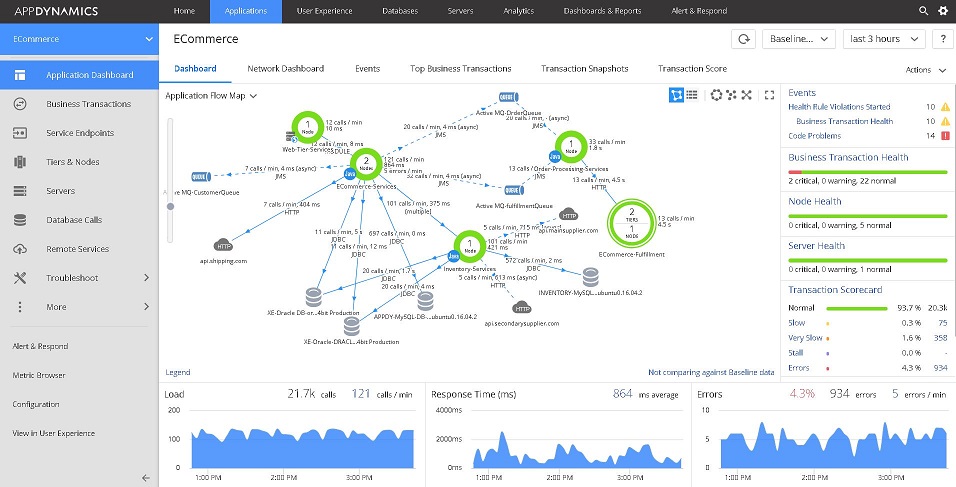This screenshot has height=487, width=956.
Task: Click the Service Endpoints sidebar icon
Action: (x=20, y=133)
